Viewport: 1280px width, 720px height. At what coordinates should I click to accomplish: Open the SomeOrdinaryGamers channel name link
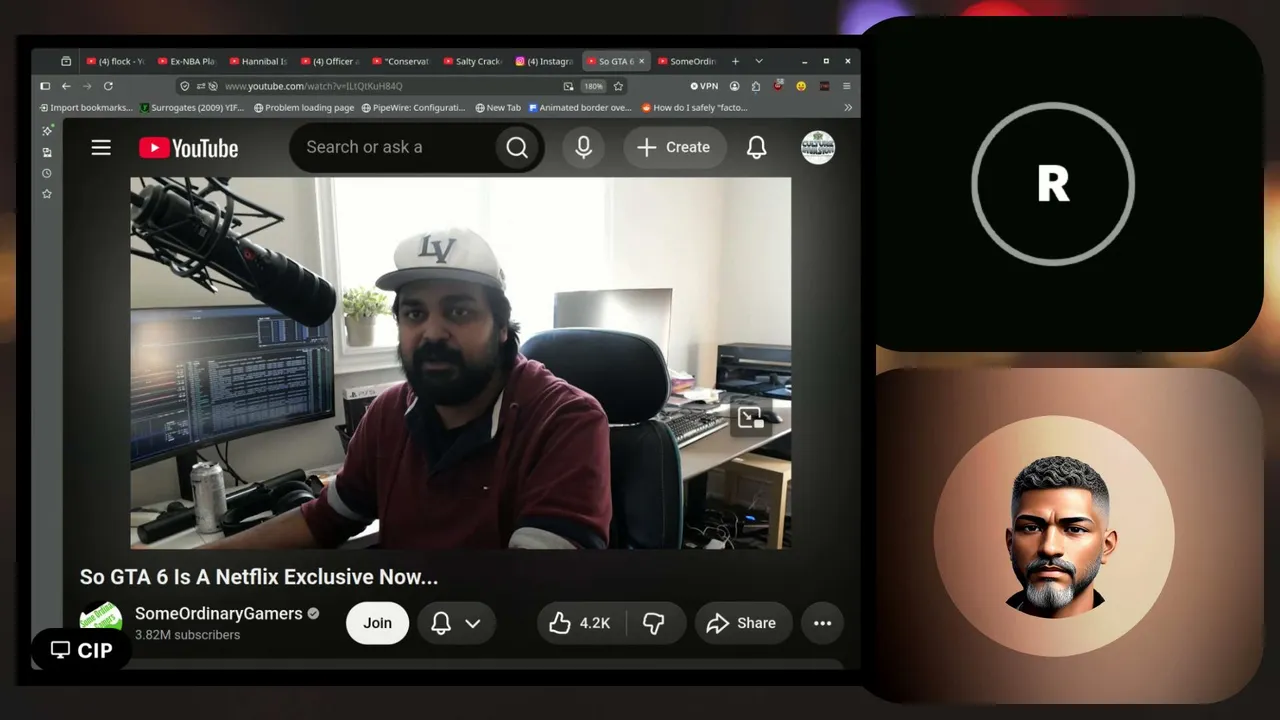[219, 613]
